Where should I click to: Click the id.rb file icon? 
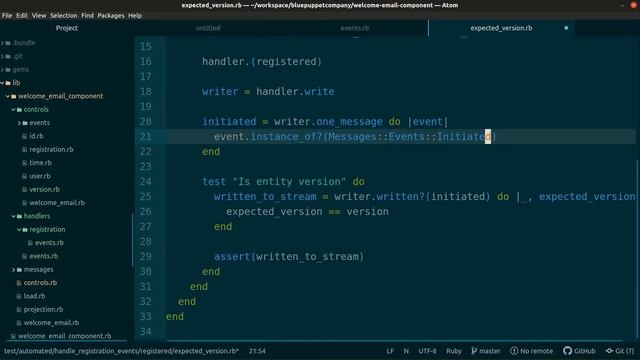click(x=24, y=136)
